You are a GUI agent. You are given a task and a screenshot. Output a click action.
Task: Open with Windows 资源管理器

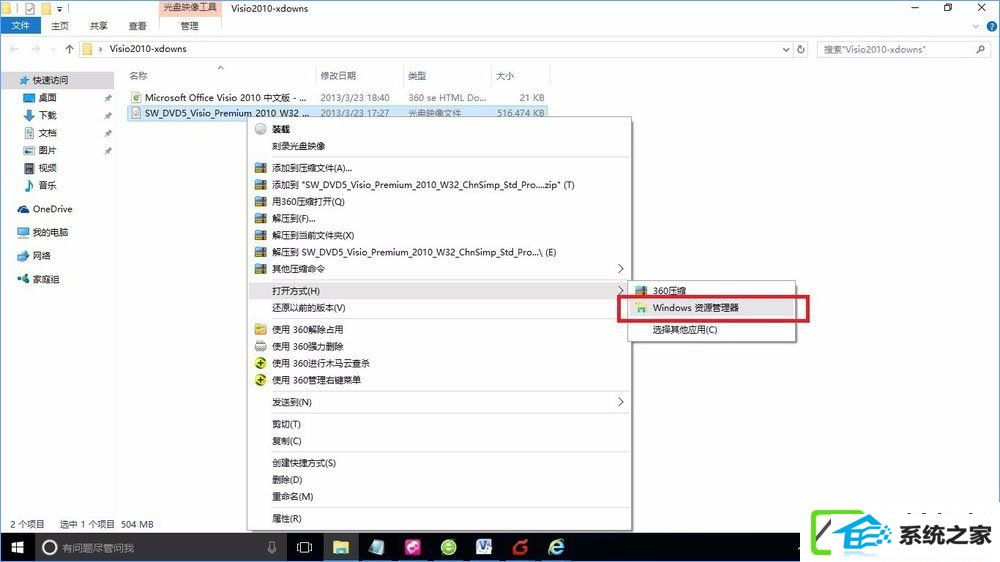[x=695, y=307]
